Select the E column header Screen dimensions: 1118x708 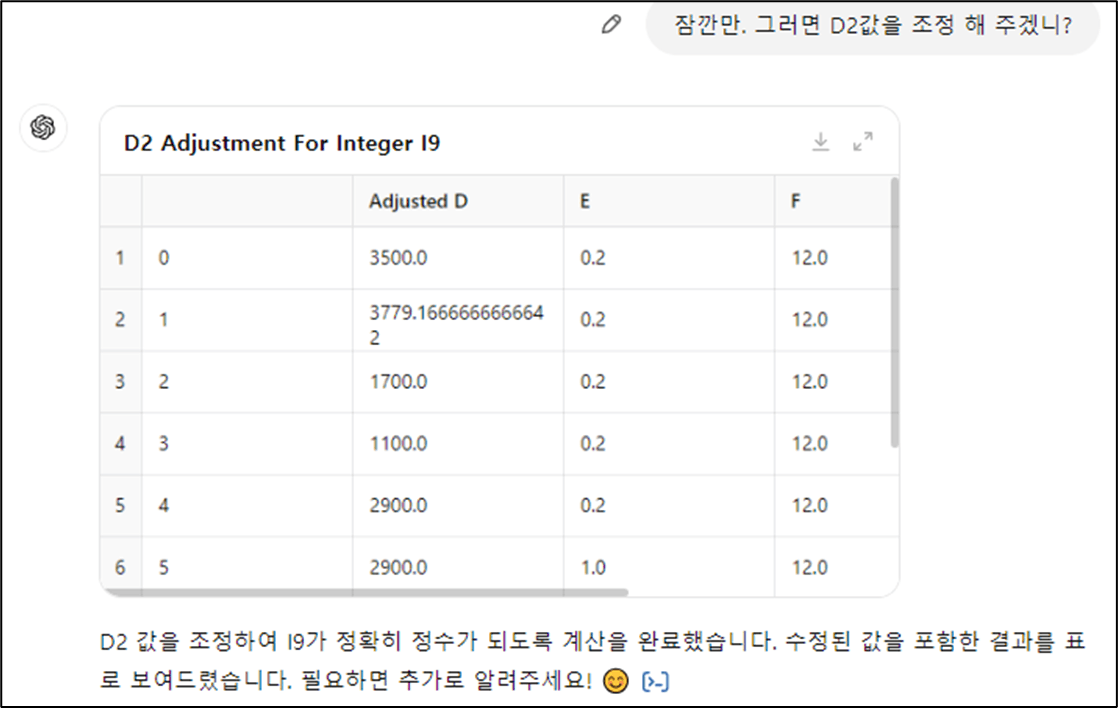(585, 201)
